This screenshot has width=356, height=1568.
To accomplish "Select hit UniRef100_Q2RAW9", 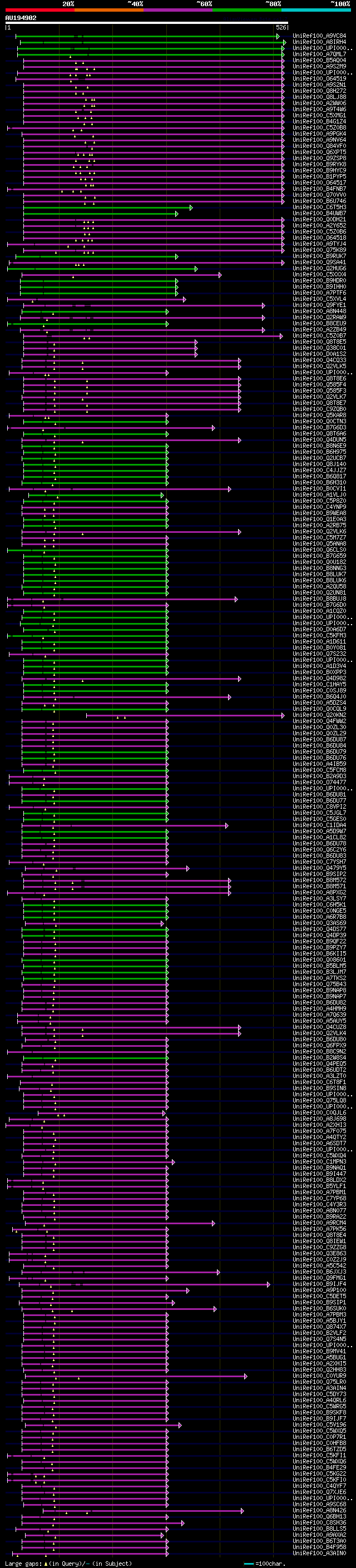I will click(319, 317).
